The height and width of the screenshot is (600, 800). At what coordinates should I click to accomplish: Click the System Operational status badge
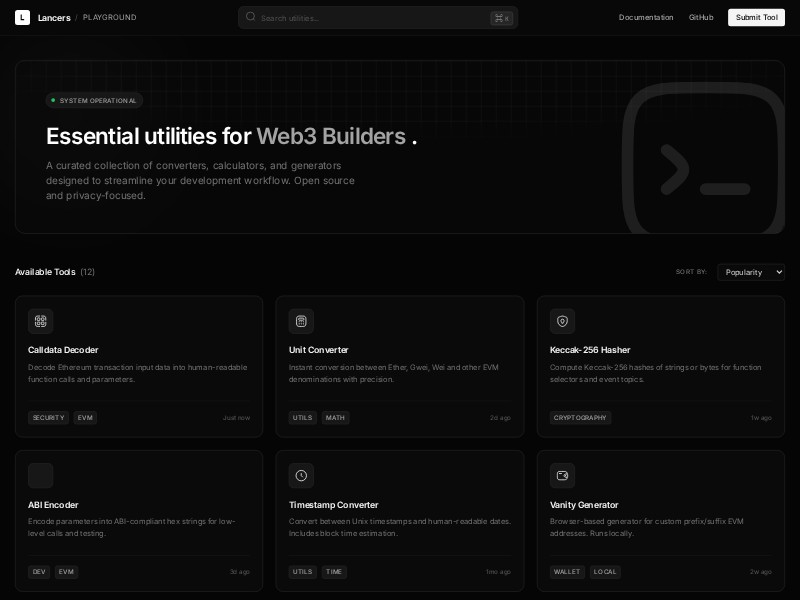pos(95,100)
